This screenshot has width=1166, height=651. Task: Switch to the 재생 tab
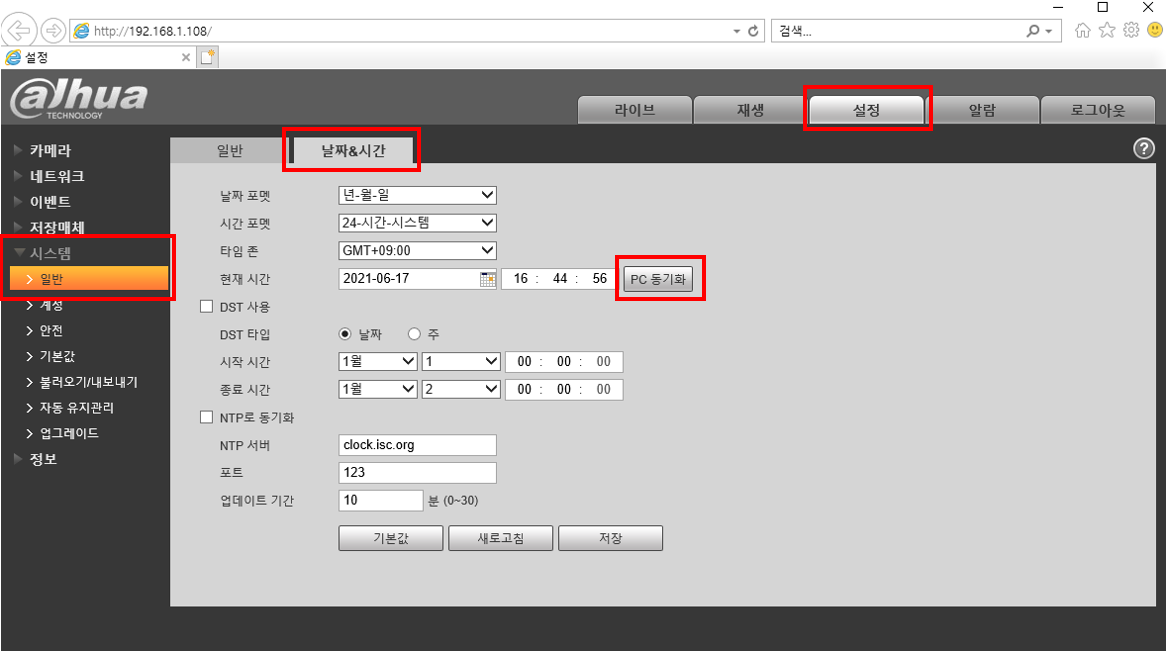coord(750,110)
